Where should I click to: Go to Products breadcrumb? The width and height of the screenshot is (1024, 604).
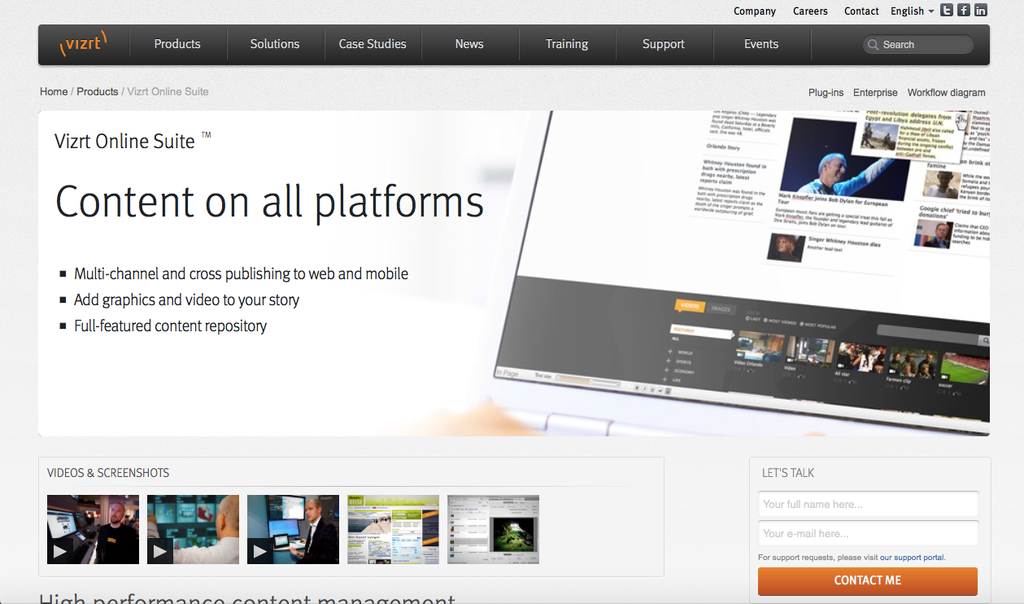[97, 91]
